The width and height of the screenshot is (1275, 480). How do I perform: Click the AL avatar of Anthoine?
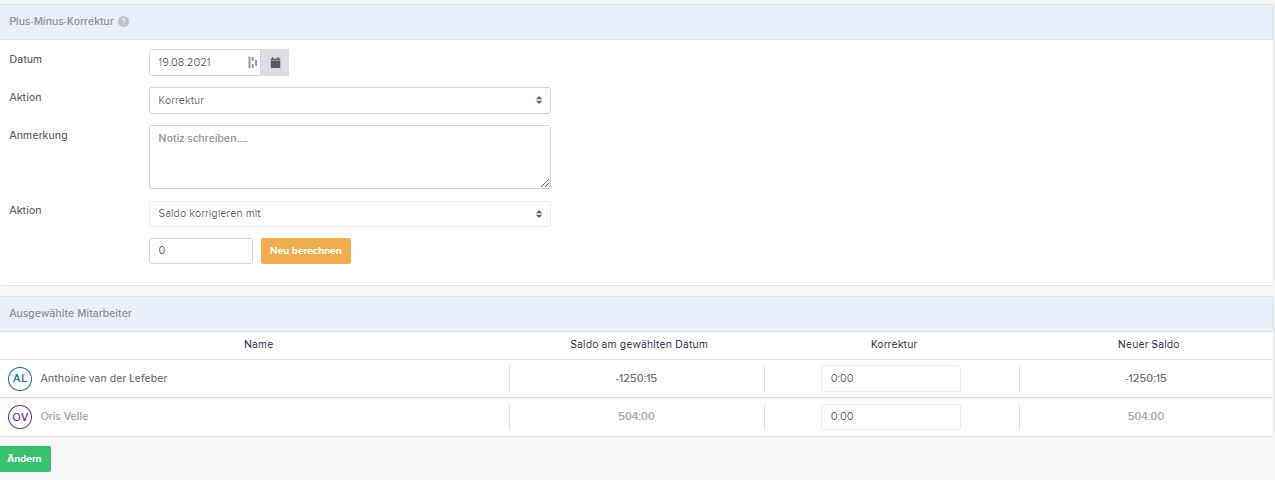(x=20, y=379)
